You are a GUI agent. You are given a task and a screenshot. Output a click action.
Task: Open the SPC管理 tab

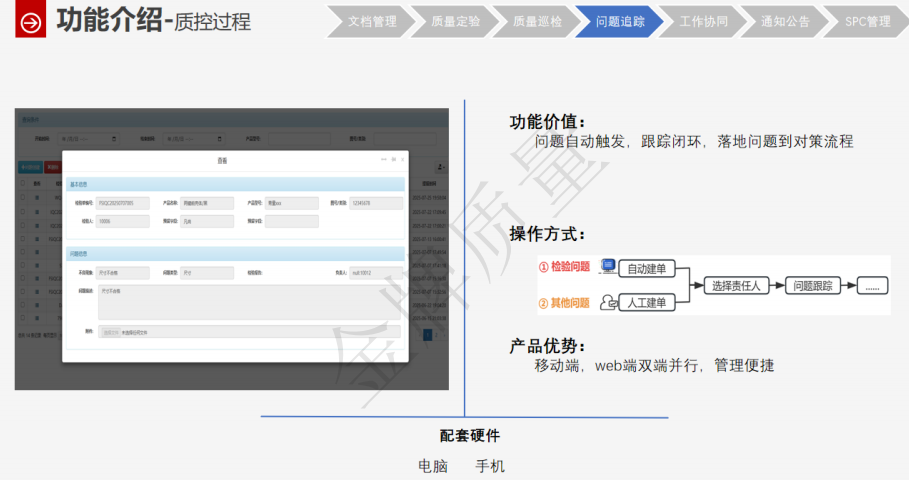click(x=866, y=21)
